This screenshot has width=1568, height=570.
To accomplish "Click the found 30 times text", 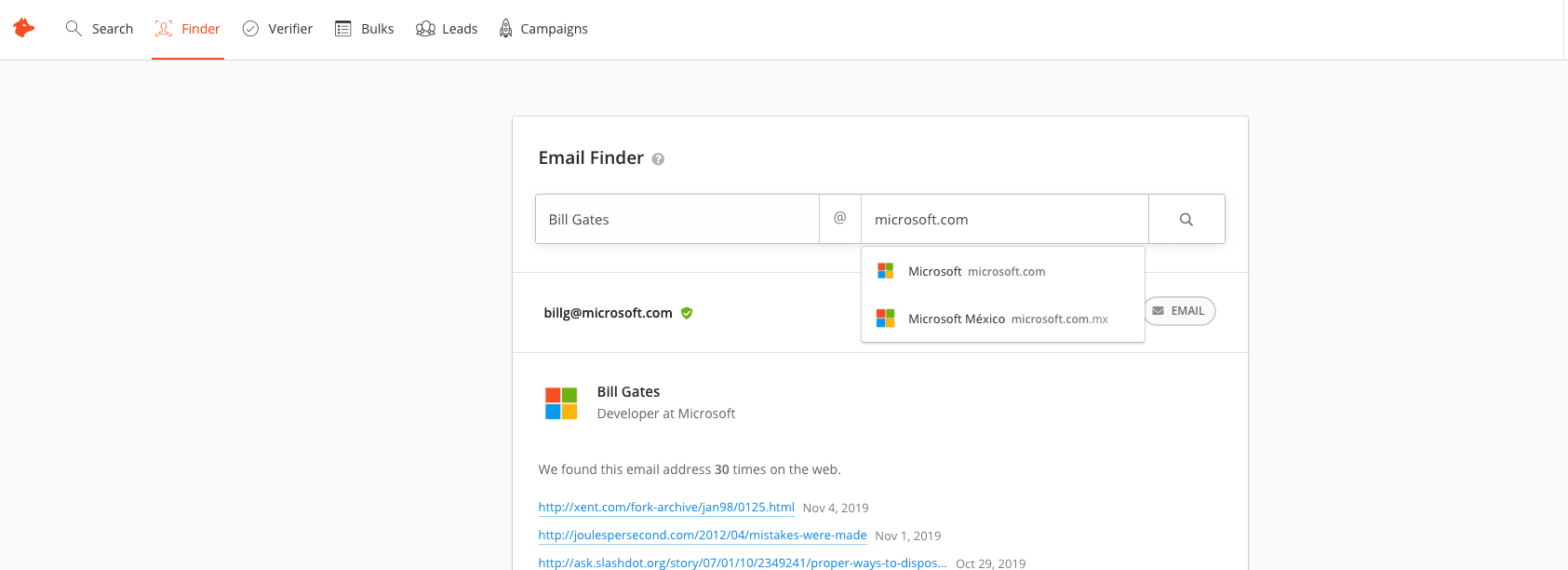I will (690, 469).
